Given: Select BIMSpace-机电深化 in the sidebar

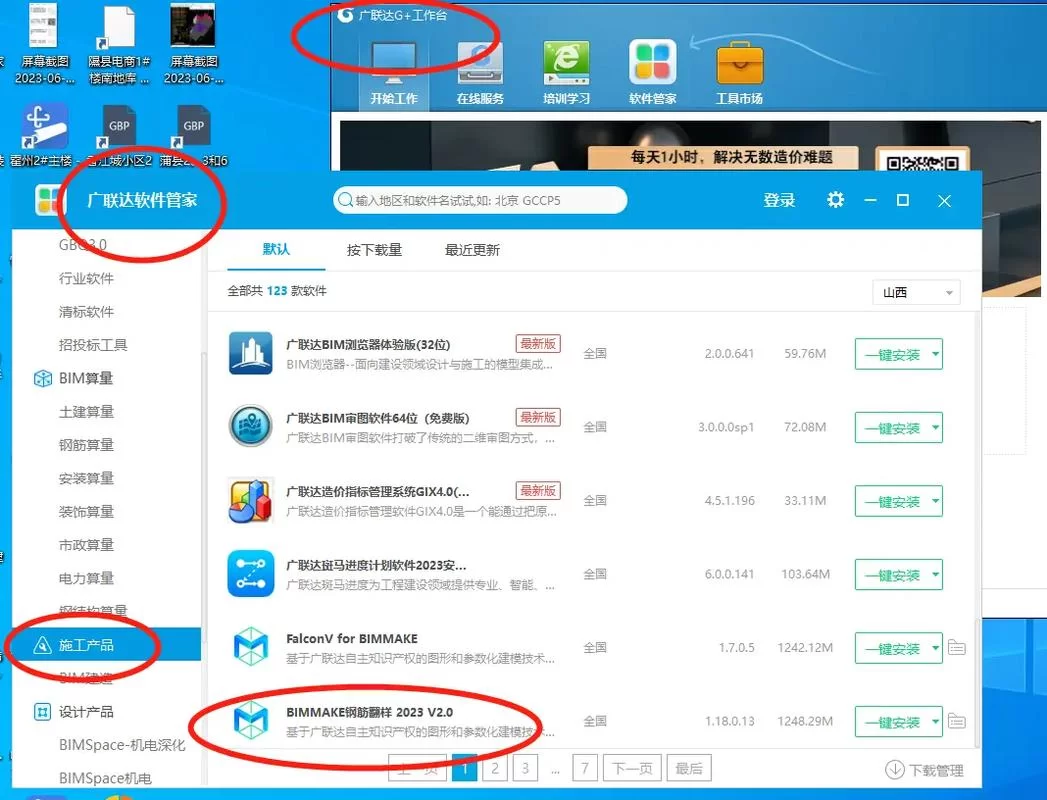Looking at the screenshot, I should coord(122,745).
